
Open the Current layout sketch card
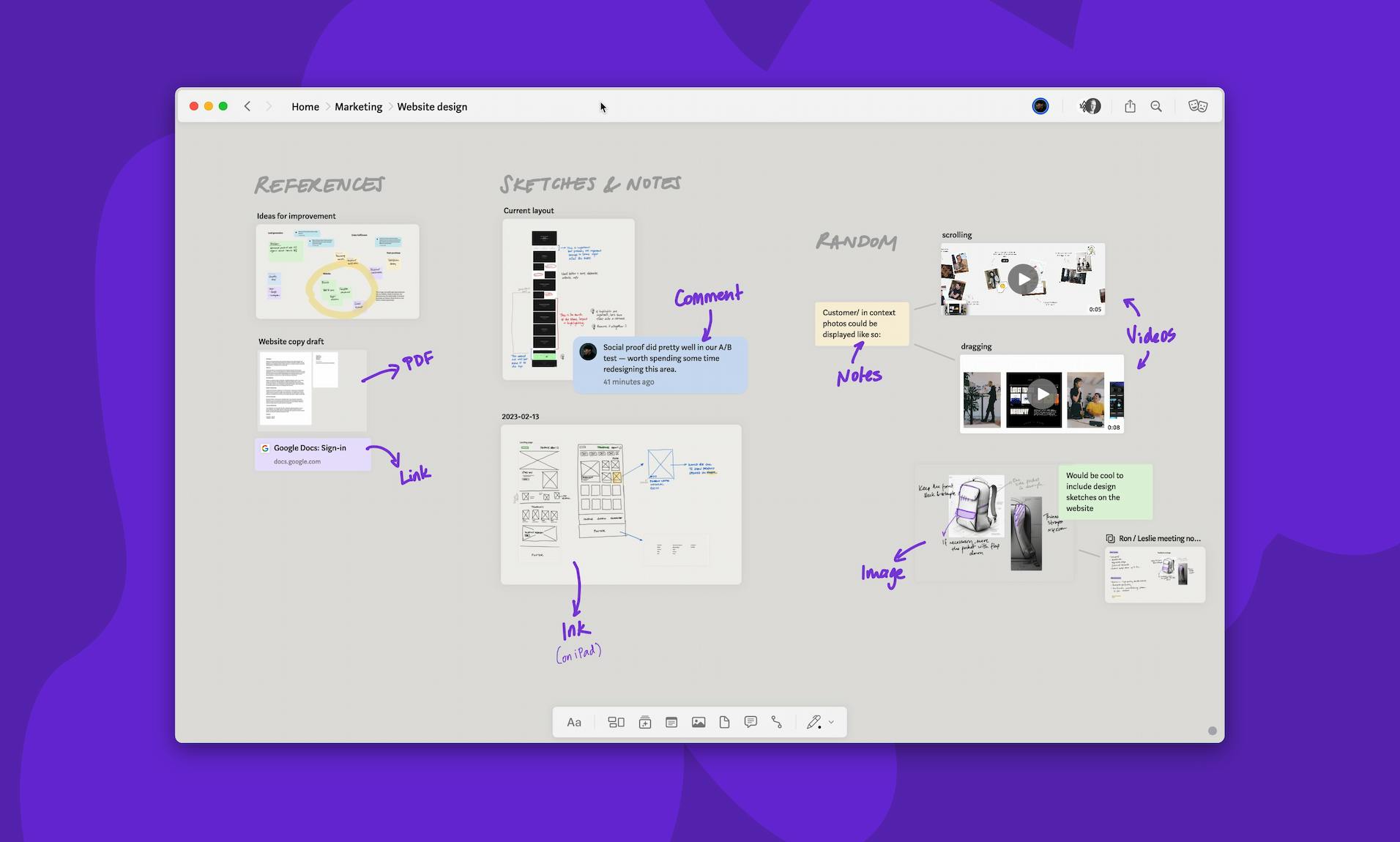(x=568, y=299)
